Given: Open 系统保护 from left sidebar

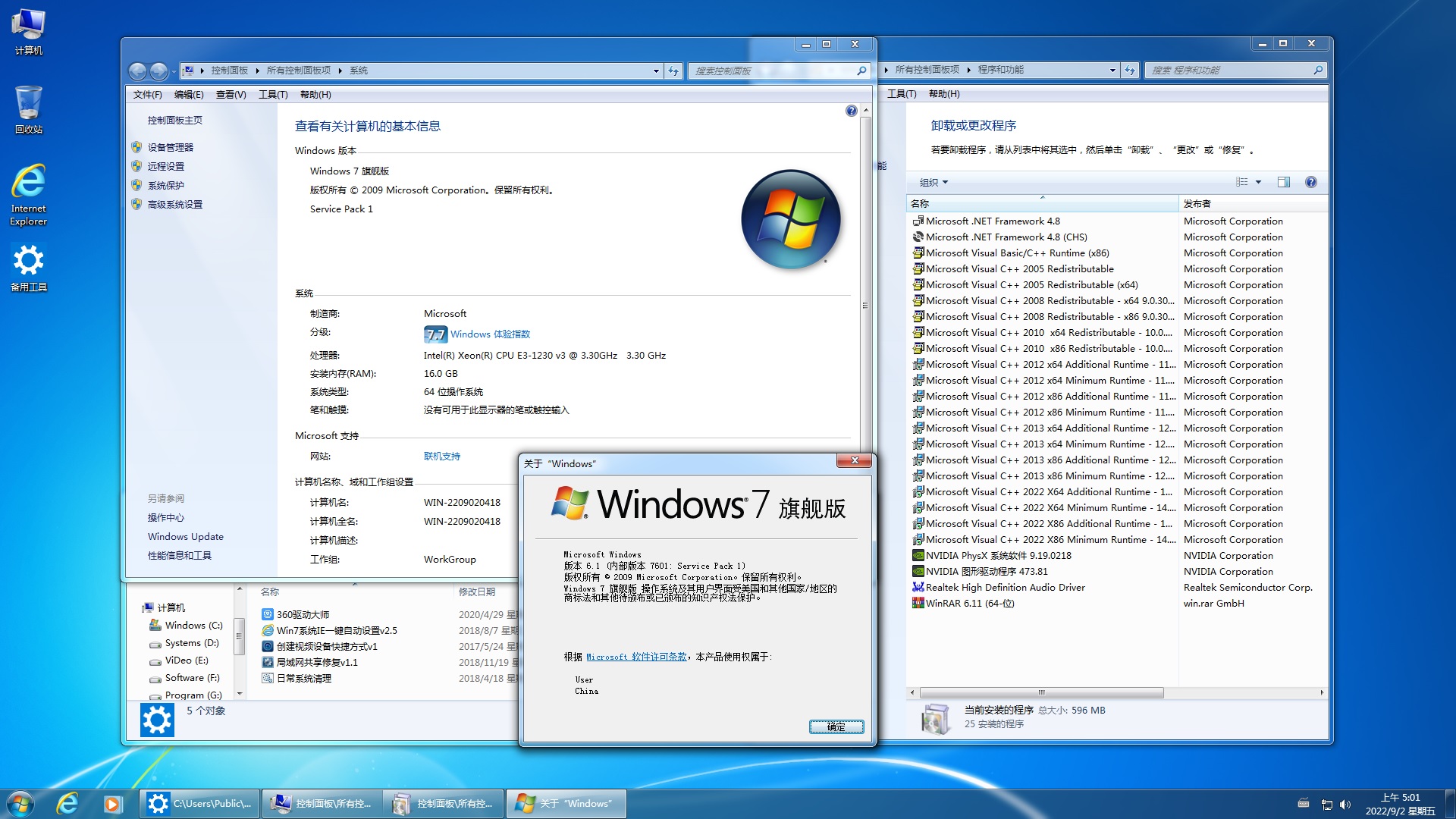Looking at the screenshot, I should tap(165, 185).
